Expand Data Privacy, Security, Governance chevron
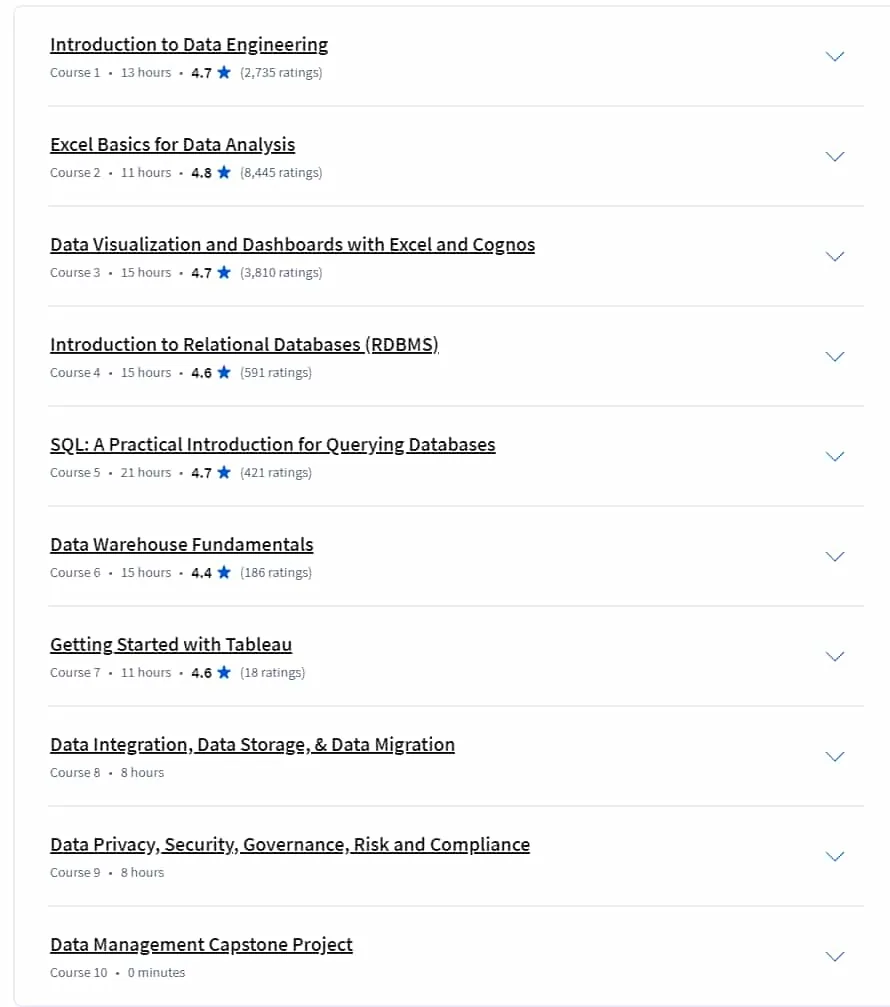The width and height of the screenshot is (890, 1007). (x=834, y=857)
